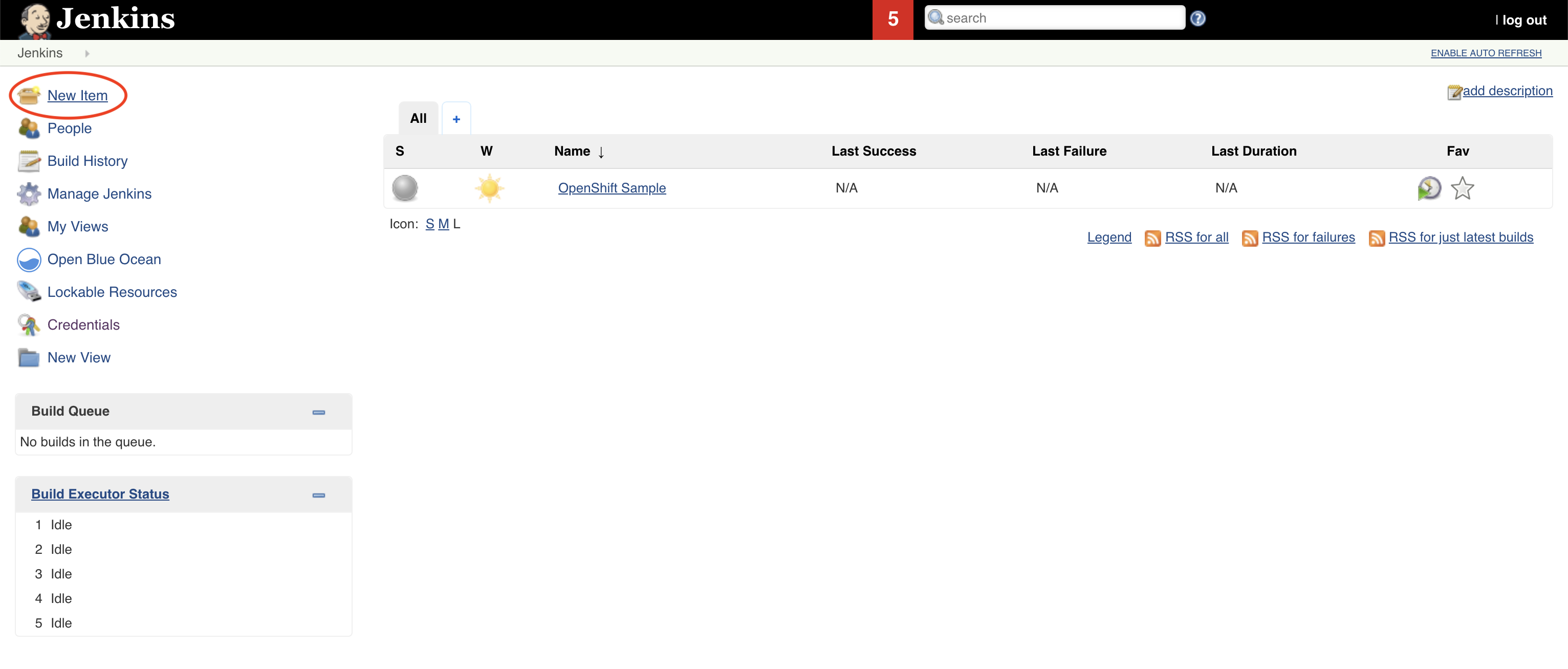Screen dimensions: 1568x669
Task: Open Lockable Resources
Action: click(x=112, y=292)
